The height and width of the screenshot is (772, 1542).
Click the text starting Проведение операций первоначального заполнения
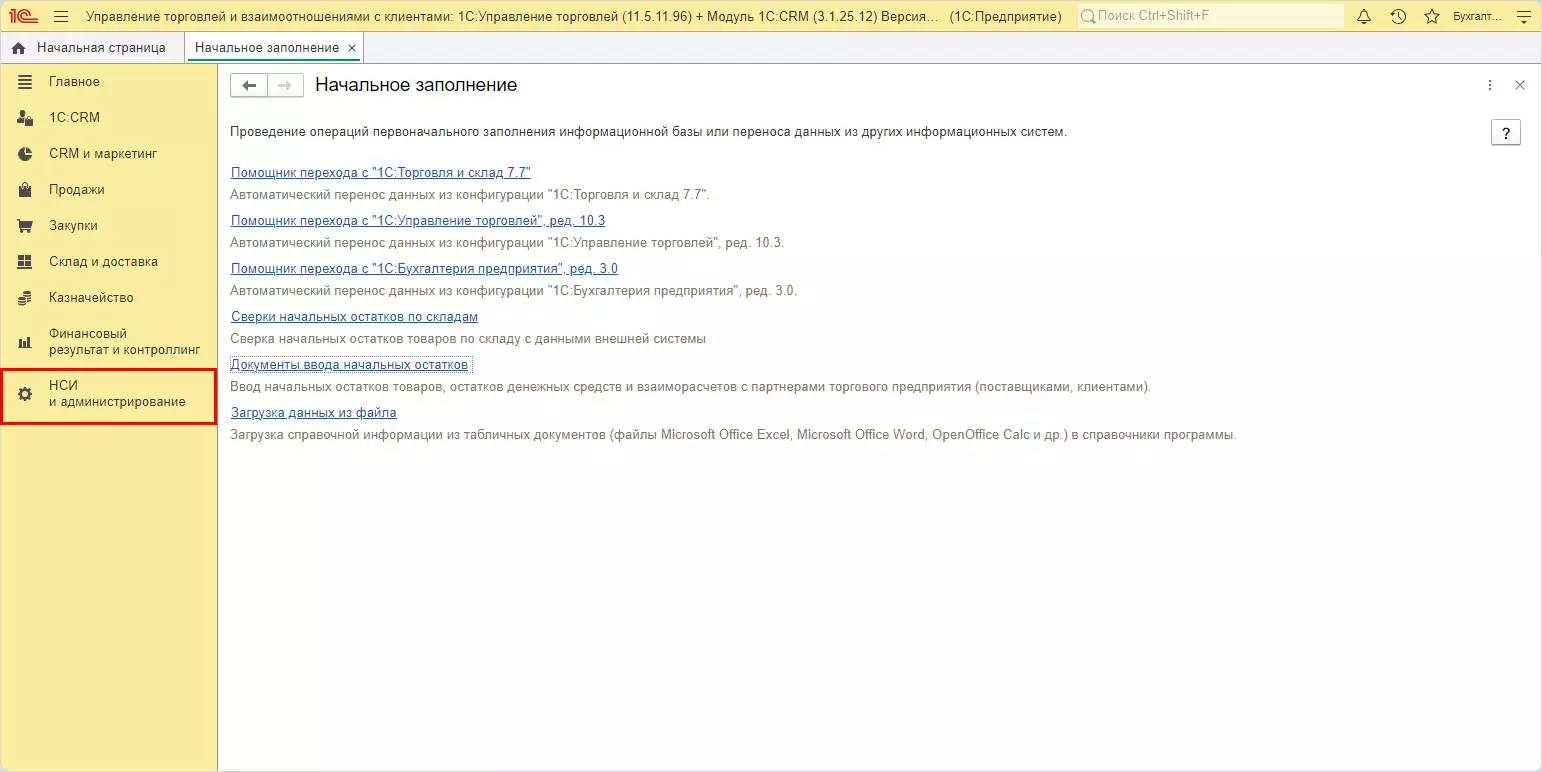click(x=649, y=131)
